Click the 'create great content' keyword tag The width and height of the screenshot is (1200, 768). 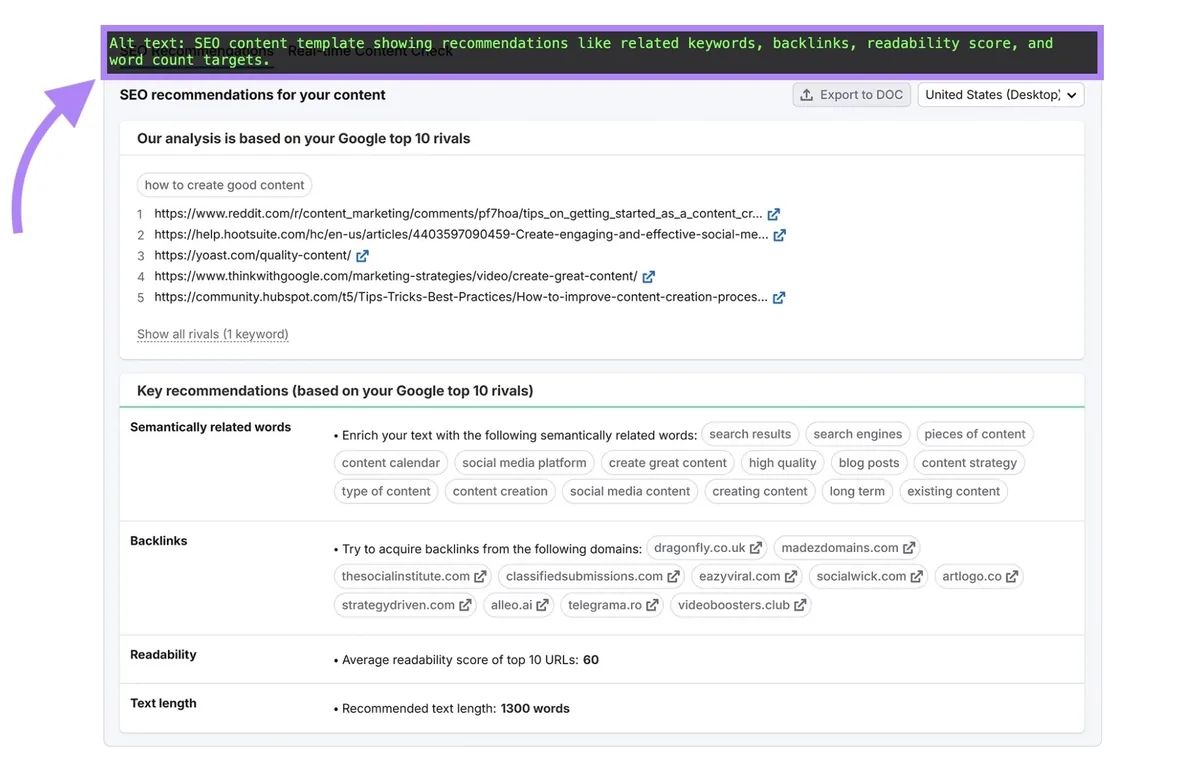[x=668, y=463]
